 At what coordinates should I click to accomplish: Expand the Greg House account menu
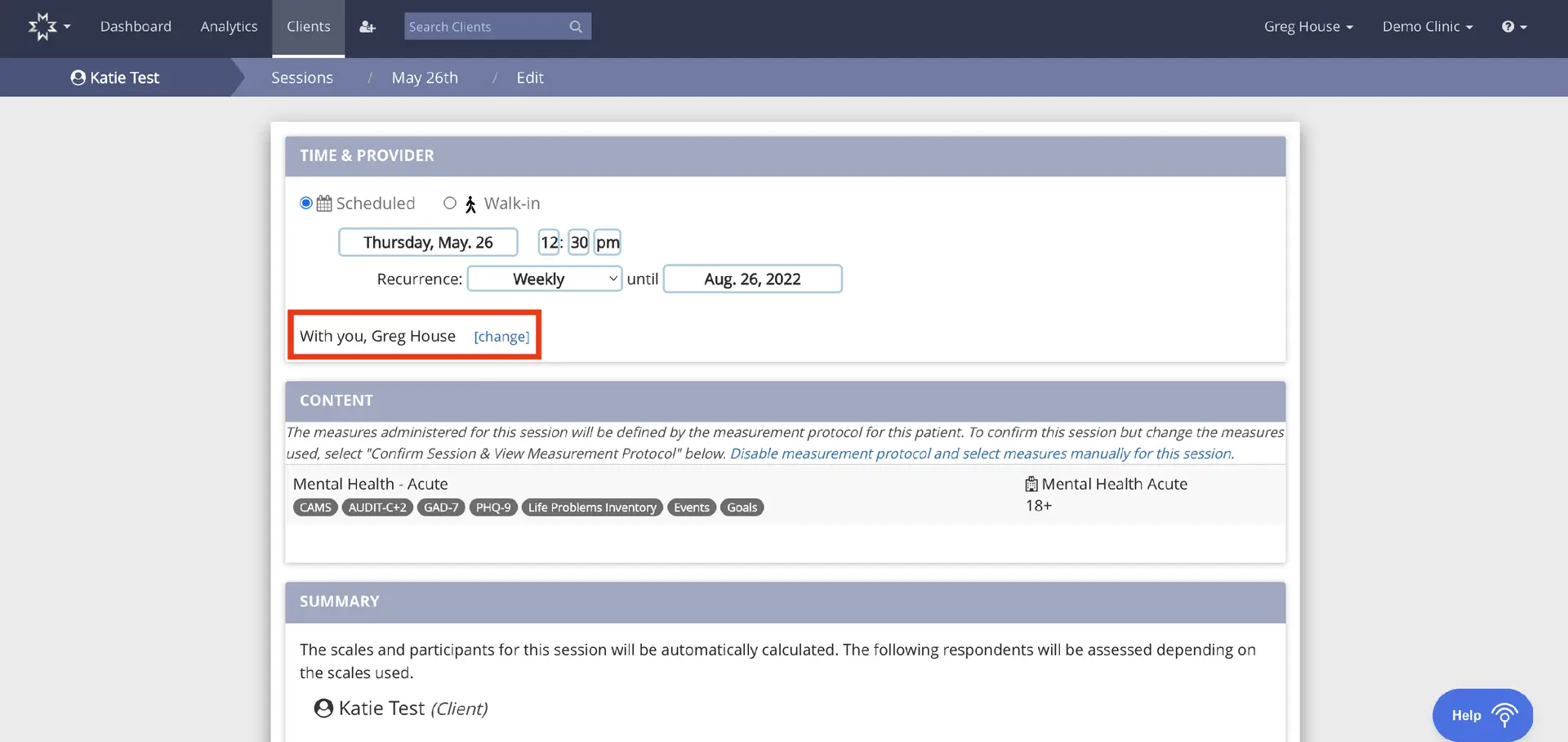(x=1307, y=26)
